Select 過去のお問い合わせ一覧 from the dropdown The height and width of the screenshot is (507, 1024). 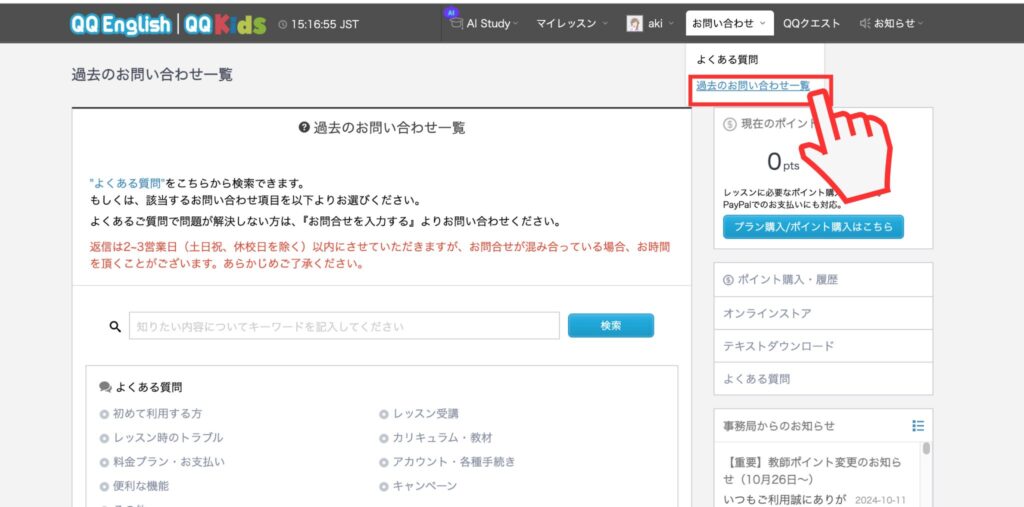click(x=752, y=86)
